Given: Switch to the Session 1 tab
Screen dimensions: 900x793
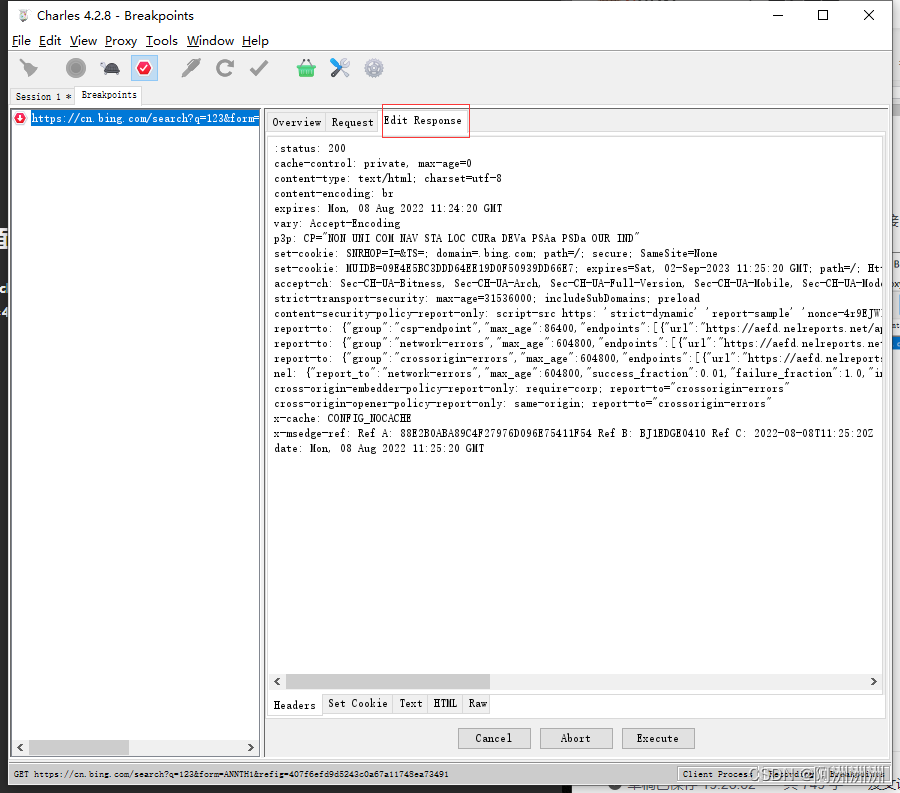Looking at the screenshot, I should coord(43,96).
